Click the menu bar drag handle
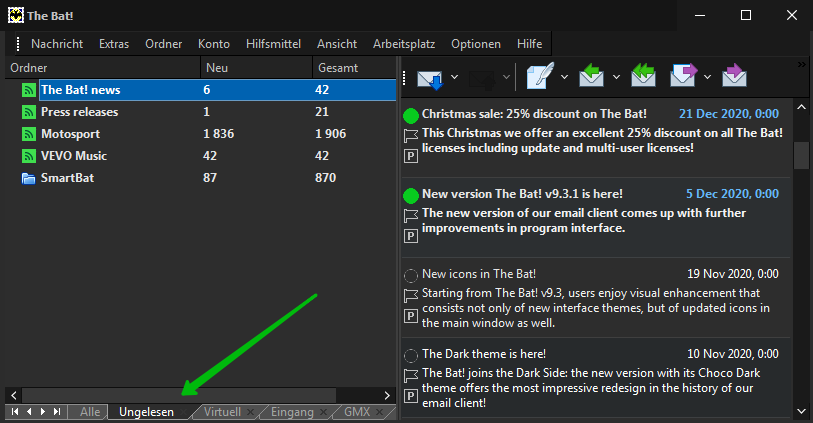This screenshot has width=813, height=423. (18, 44)
